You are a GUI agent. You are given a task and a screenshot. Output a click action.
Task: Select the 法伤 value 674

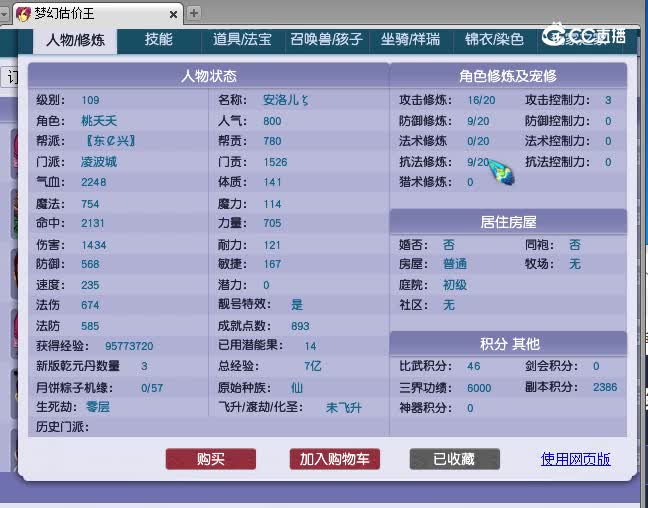tap(90, 305)
